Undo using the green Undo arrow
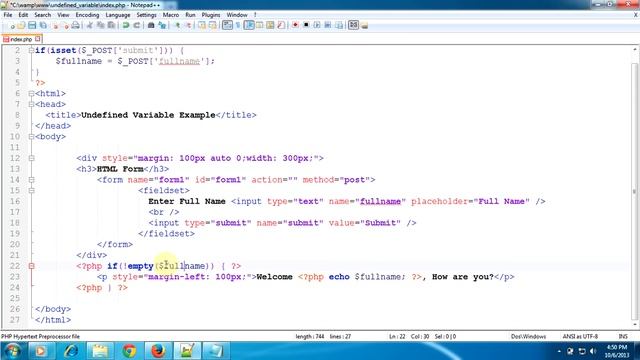This screenshot has height=360, width=640. pyautogui.click(x=126, y=25)
